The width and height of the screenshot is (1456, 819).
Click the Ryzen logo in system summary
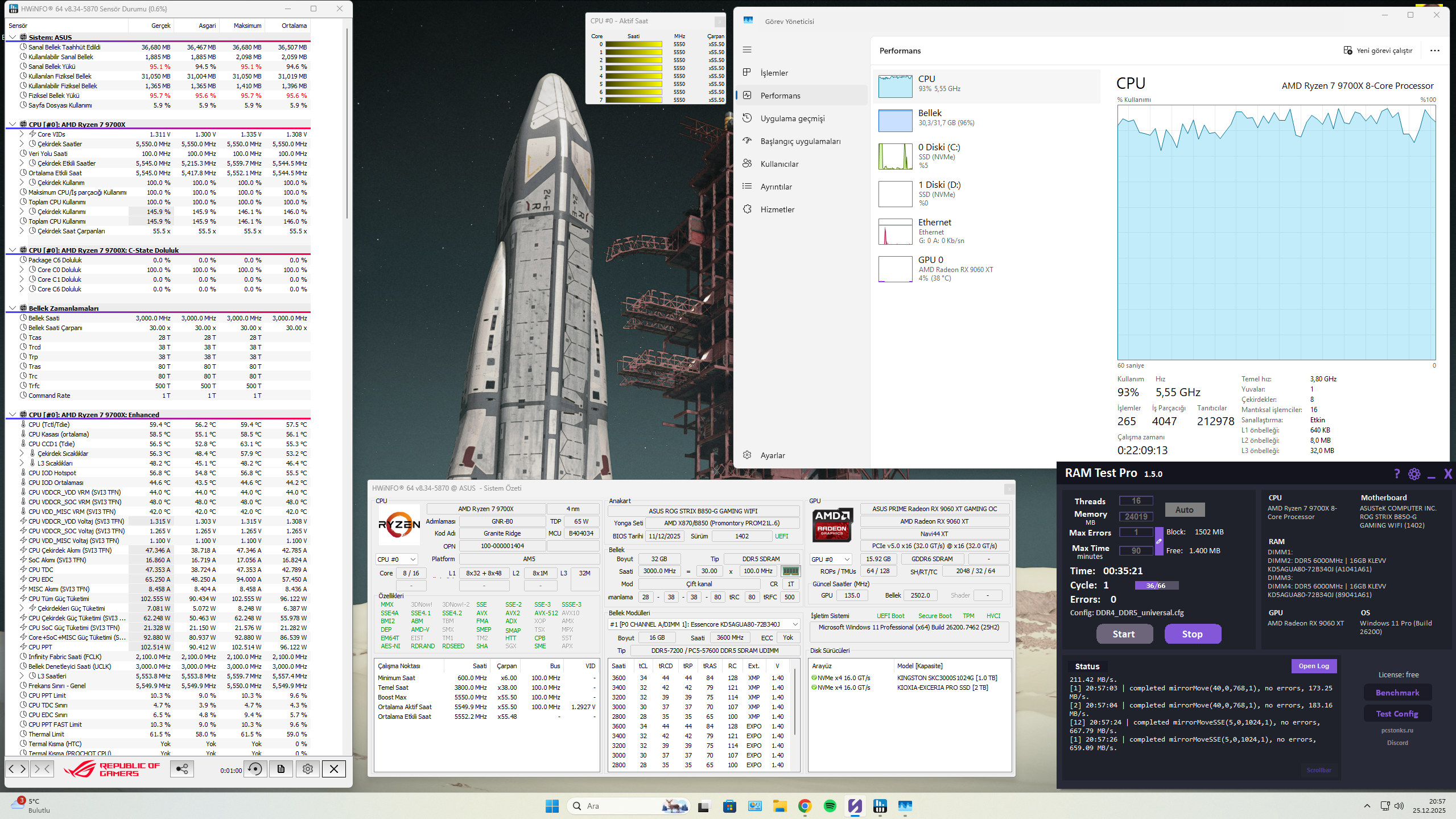(x=399, y=524)
